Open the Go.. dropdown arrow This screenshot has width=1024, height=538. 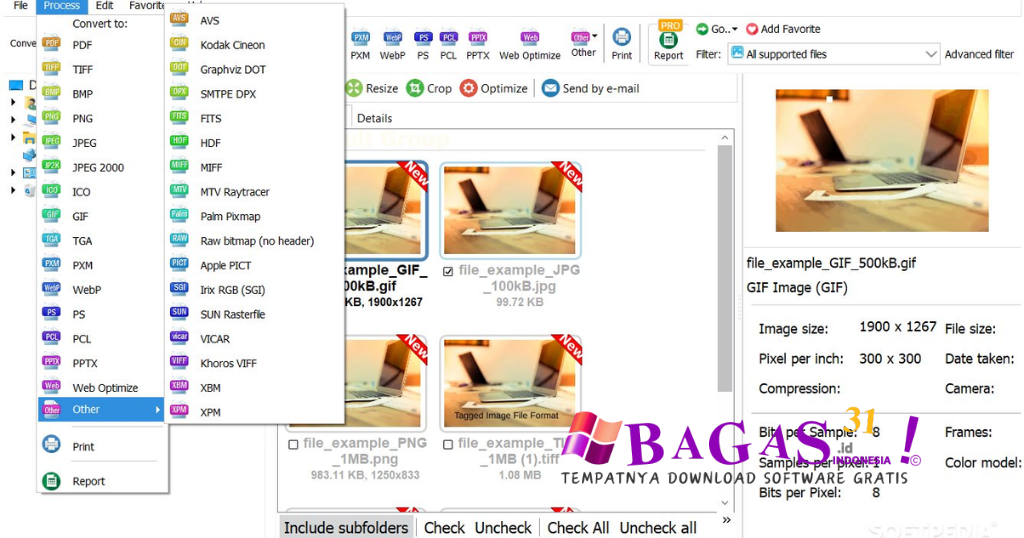coord(735,29)
